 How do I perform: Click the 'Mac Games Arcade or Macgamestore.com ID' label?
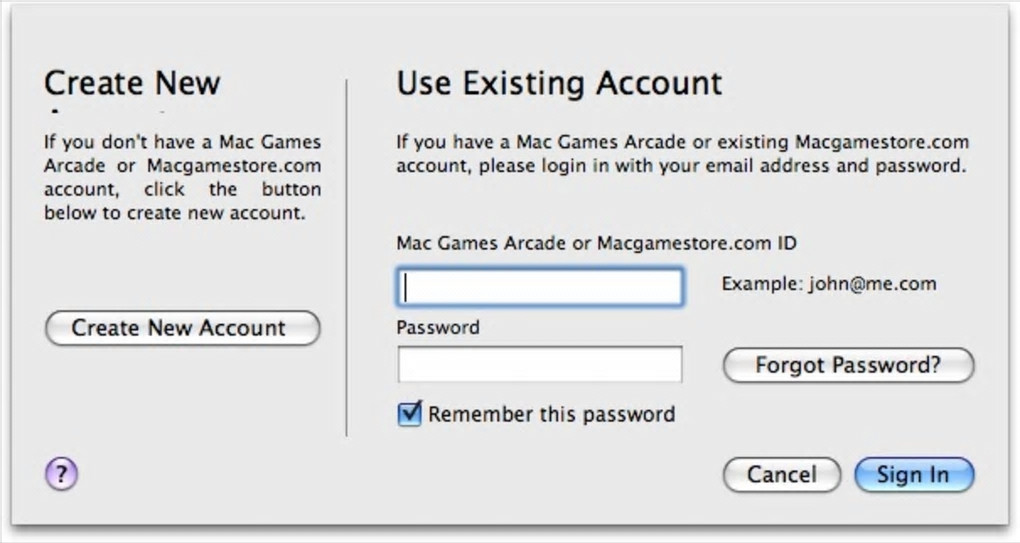tap(596, 243)
